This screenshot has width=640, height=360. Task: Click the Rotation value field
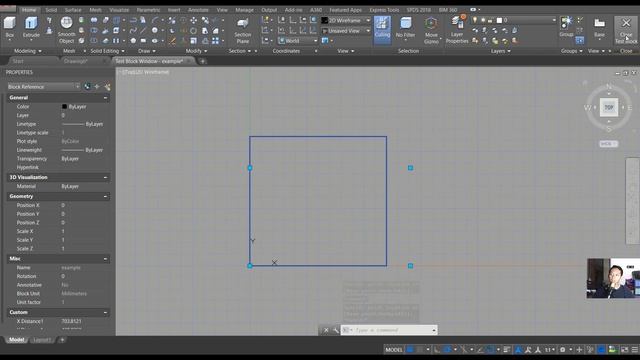[x=85, y=276]
